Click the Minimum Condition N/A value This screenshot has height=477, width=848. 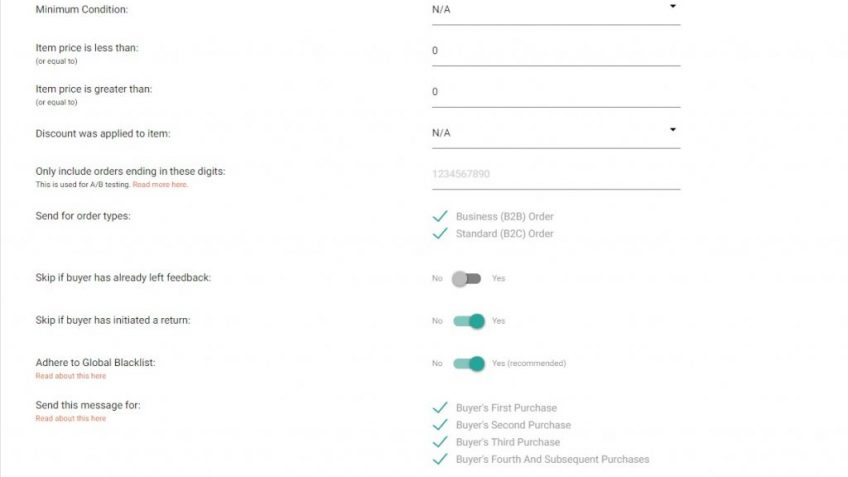[x=441, y=10]
